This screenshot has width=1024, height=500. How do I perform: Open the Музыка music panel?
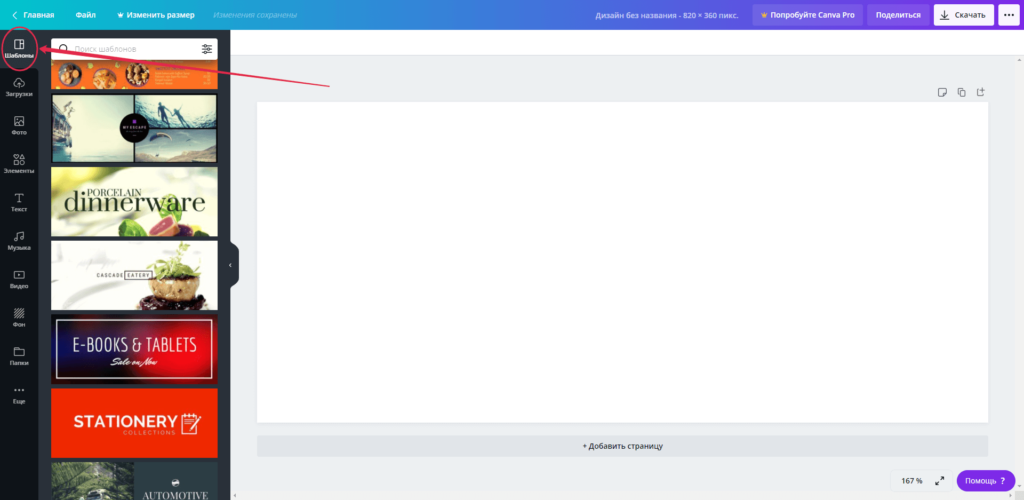pos(19,240)
